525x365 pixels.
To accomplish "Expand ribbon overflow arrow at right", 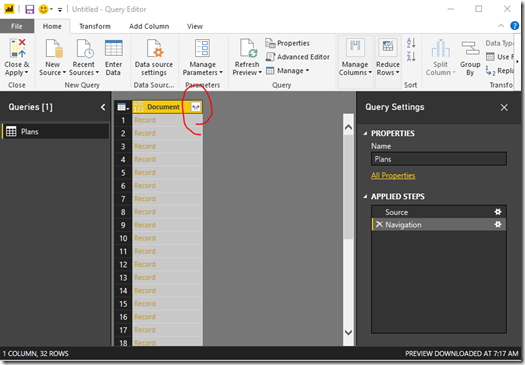I will click(x=517, y=61).
